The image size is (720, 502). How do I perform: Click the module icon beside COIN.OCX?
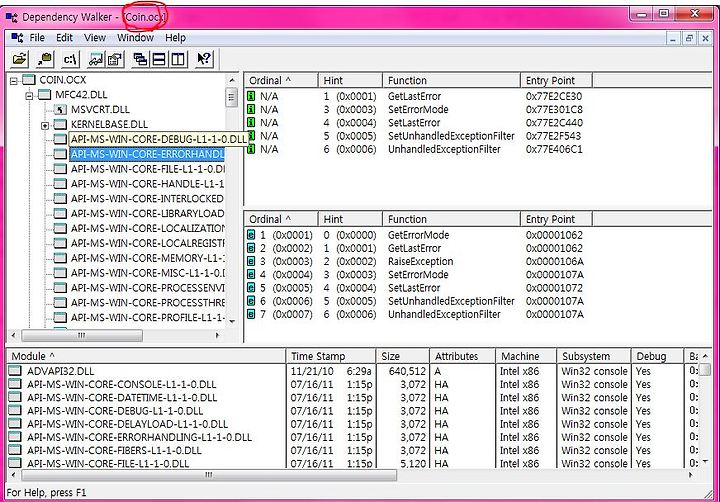tap(28, 80)
